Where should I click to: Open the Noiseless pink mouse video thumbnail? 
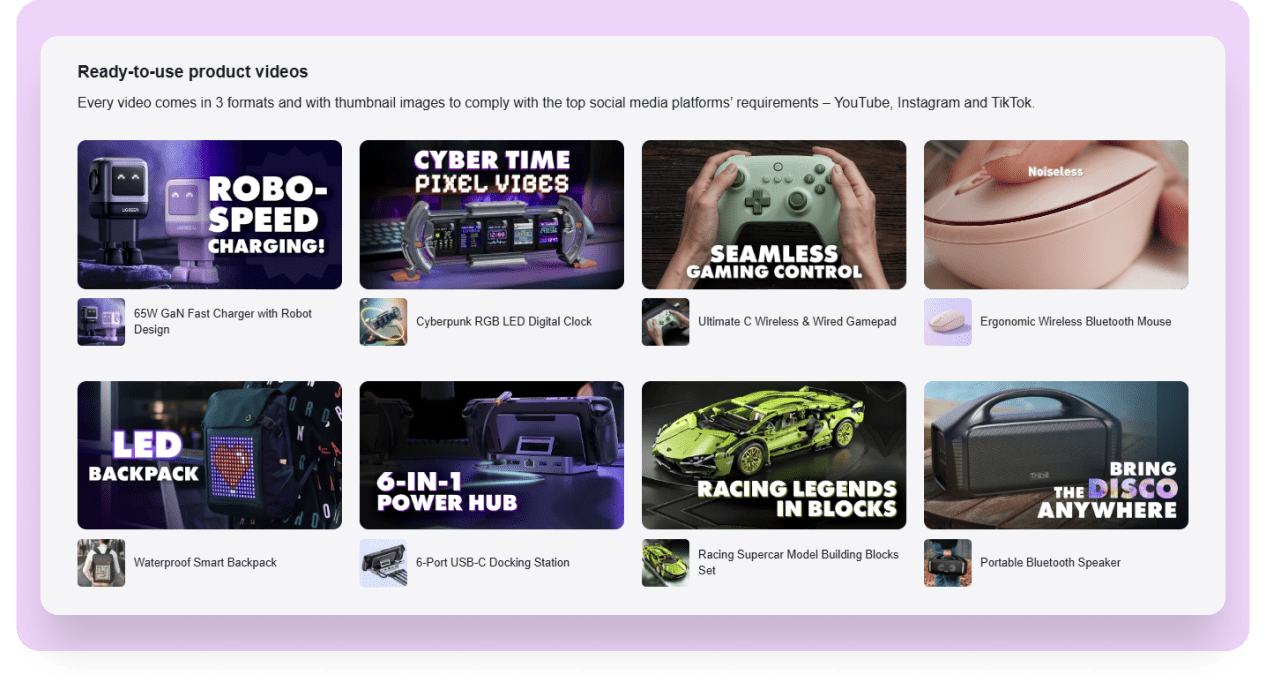tap(1056, 215)
